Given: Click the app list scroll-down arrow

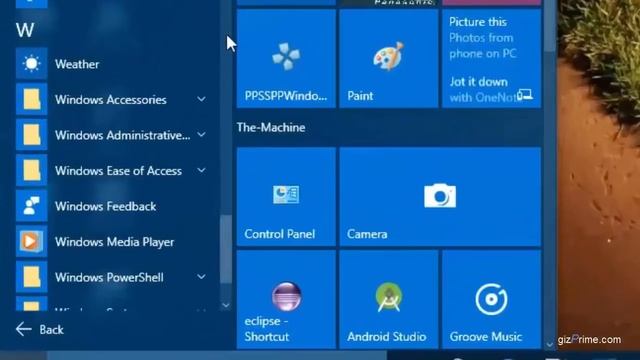Looking at the screenshot, I should 226,305.
